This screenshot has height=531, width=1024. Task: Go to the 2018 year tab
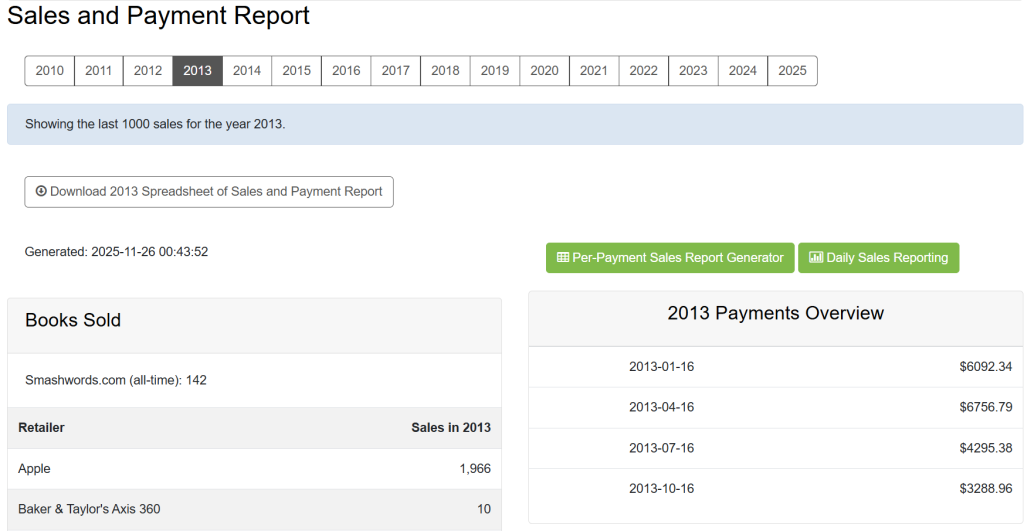pyautogui.click(x=445, y=71)
